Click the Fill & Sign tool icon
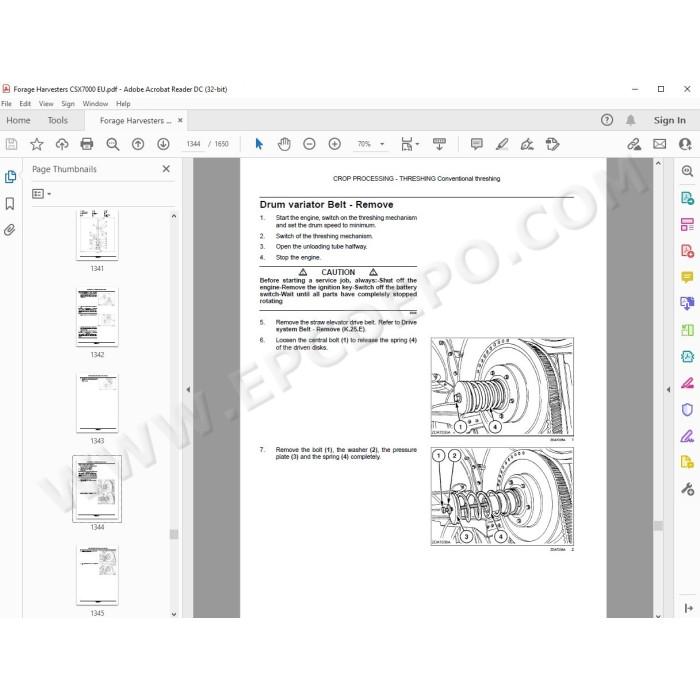The width and height of the screenshot is (700, 700). (687, 436)
